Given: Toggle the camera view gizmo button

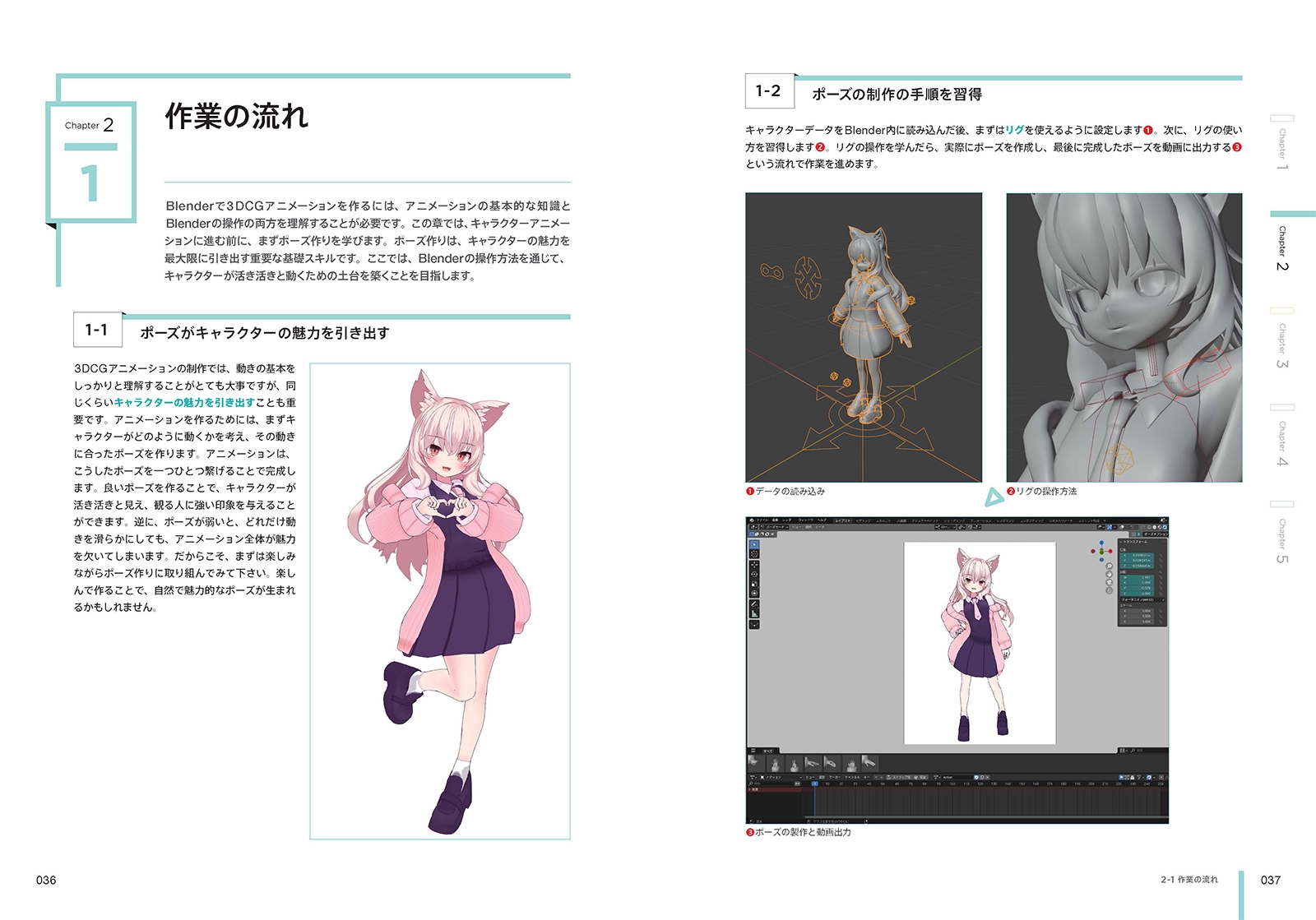Looking at the screenshot, I should (1110, 582).
